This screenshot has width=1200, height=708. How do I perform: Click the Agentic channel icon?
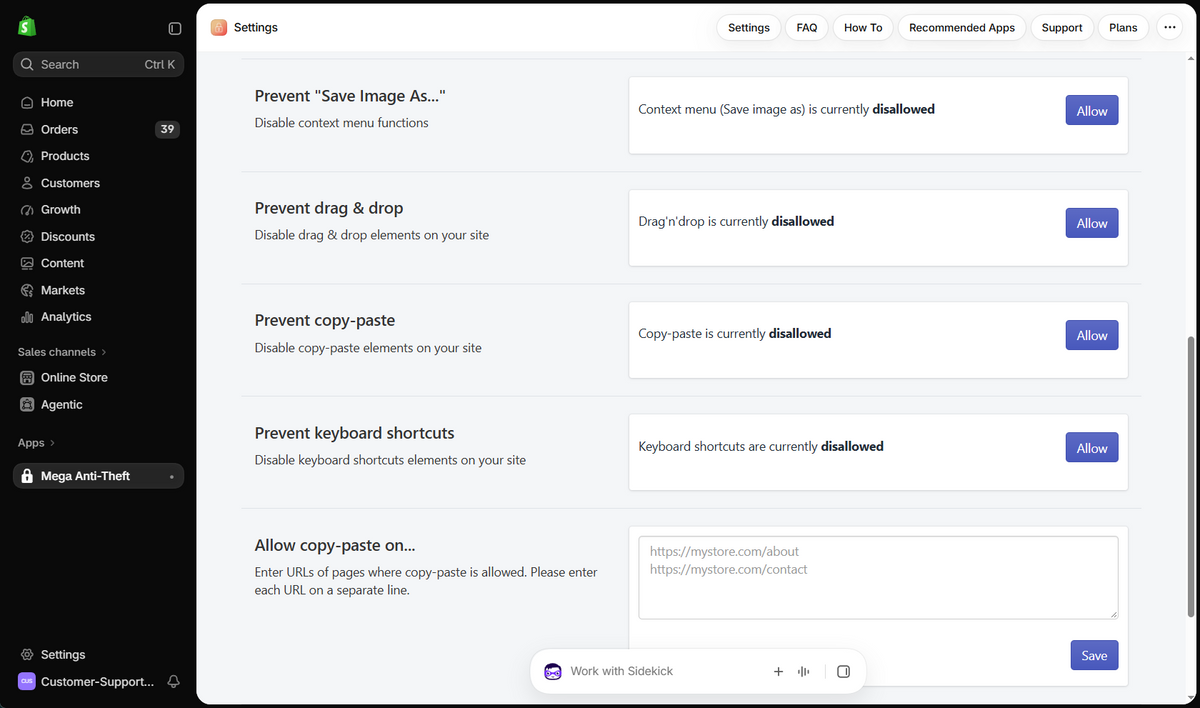(x=27, y=405)
